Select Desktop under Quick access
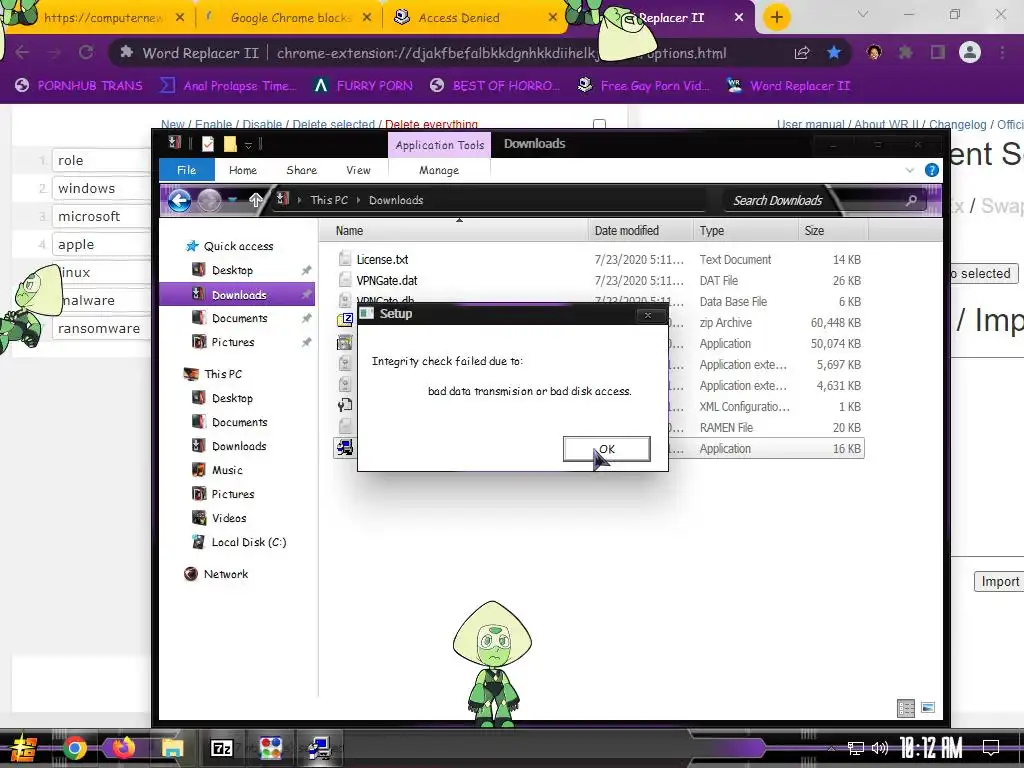Viewport: 1024px width, 768px height. (x=232, y=270)
